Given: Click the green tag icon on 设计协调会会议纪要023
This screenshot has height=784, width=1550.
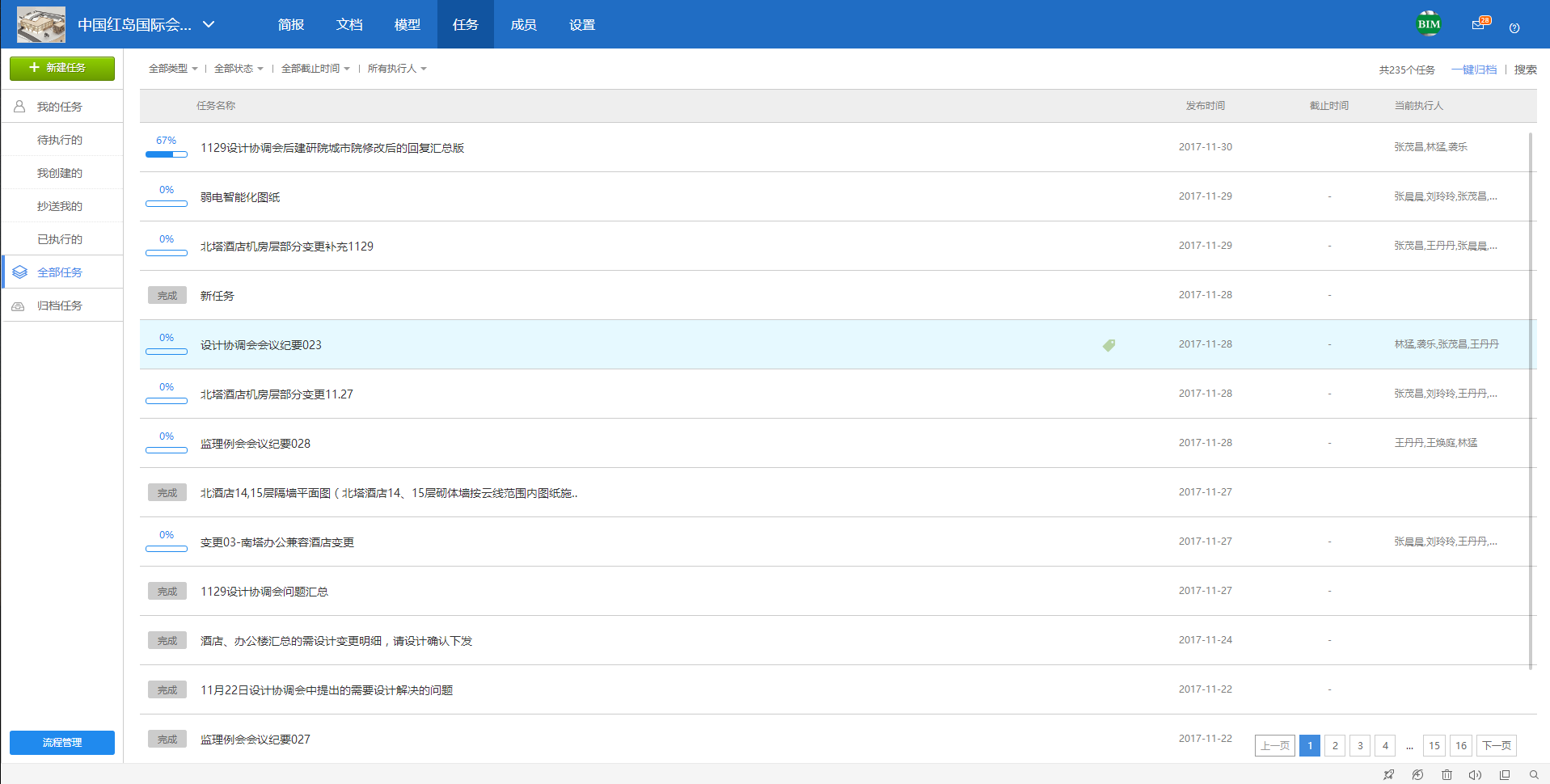Looking at the screenshot, I should point(1109,345).
